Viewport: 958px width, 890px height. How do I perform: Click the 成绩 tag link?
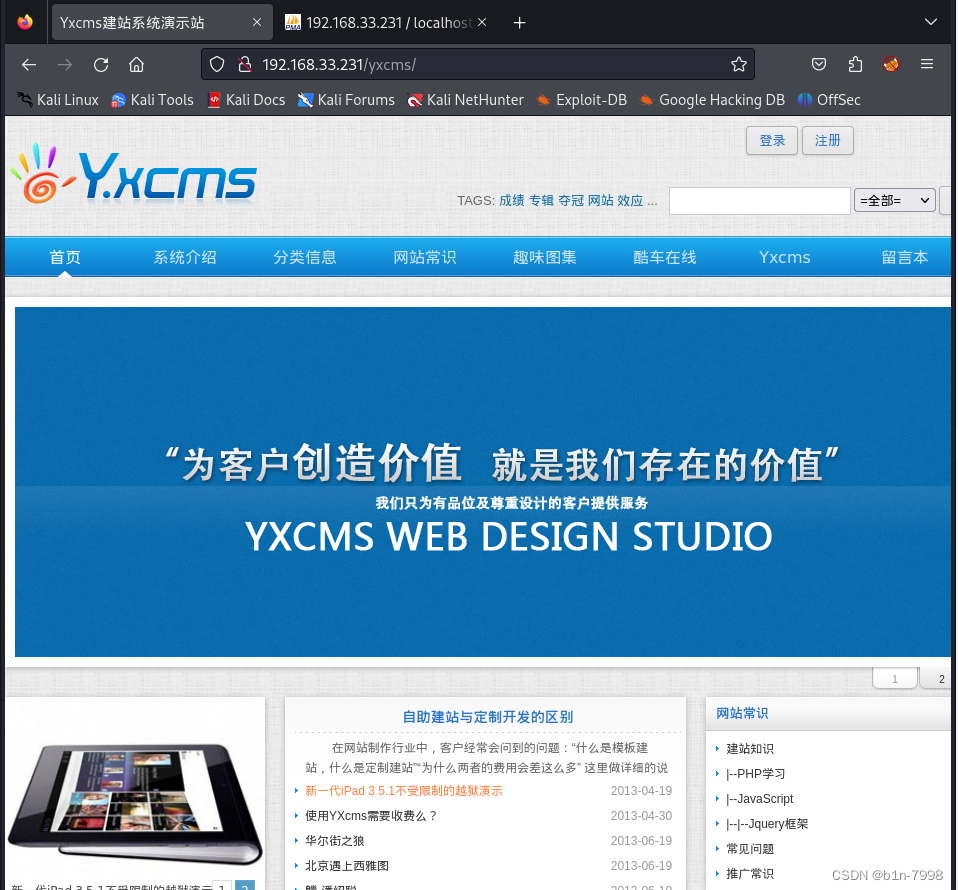click(x=511, y=200)
